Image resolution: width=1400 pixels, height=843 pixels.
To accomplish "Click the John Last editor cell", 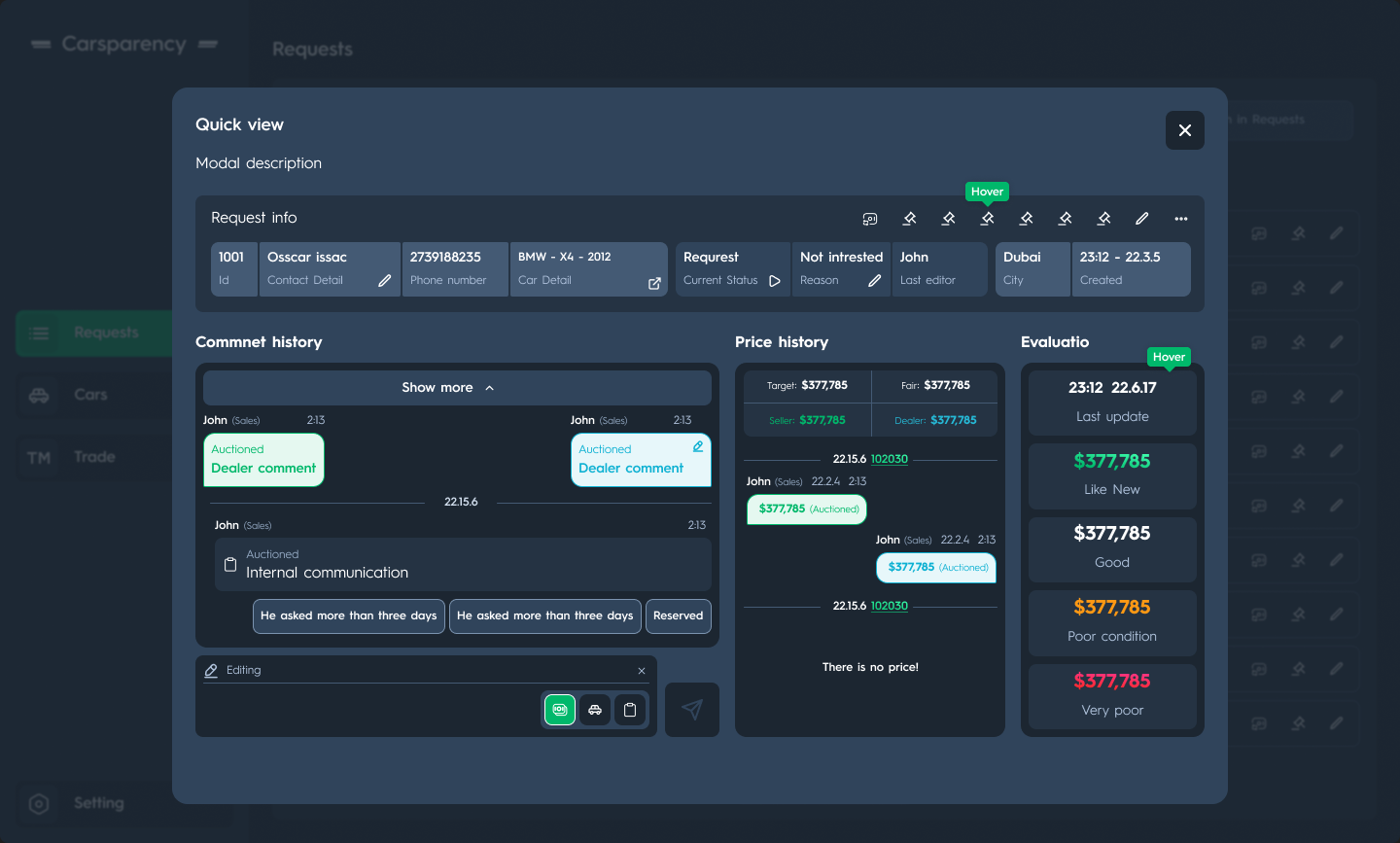I will pos(939,269).
